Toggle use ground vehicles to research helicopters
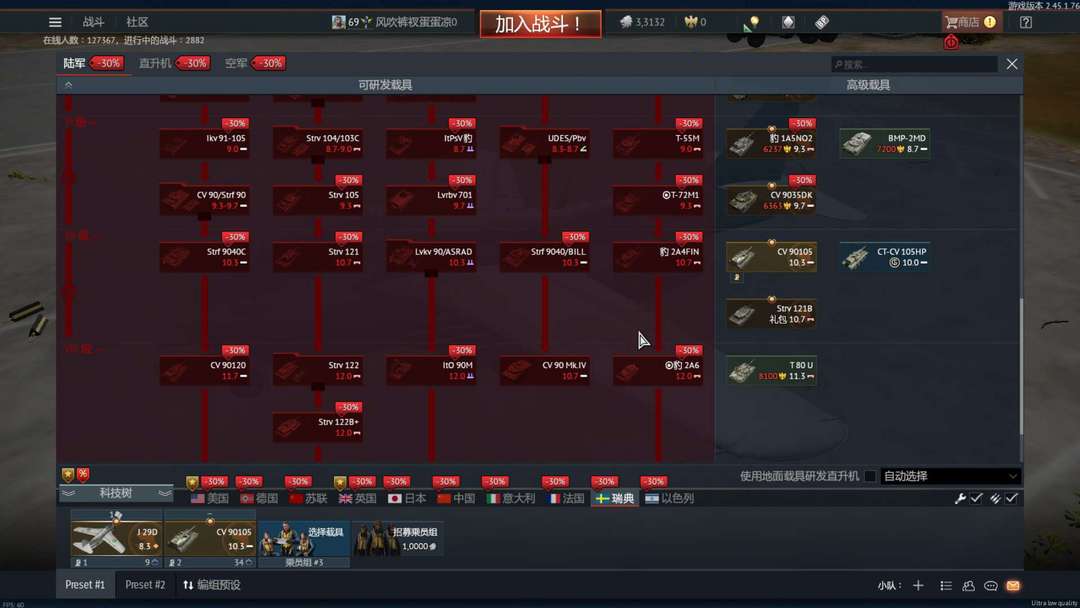 point(870,476)
